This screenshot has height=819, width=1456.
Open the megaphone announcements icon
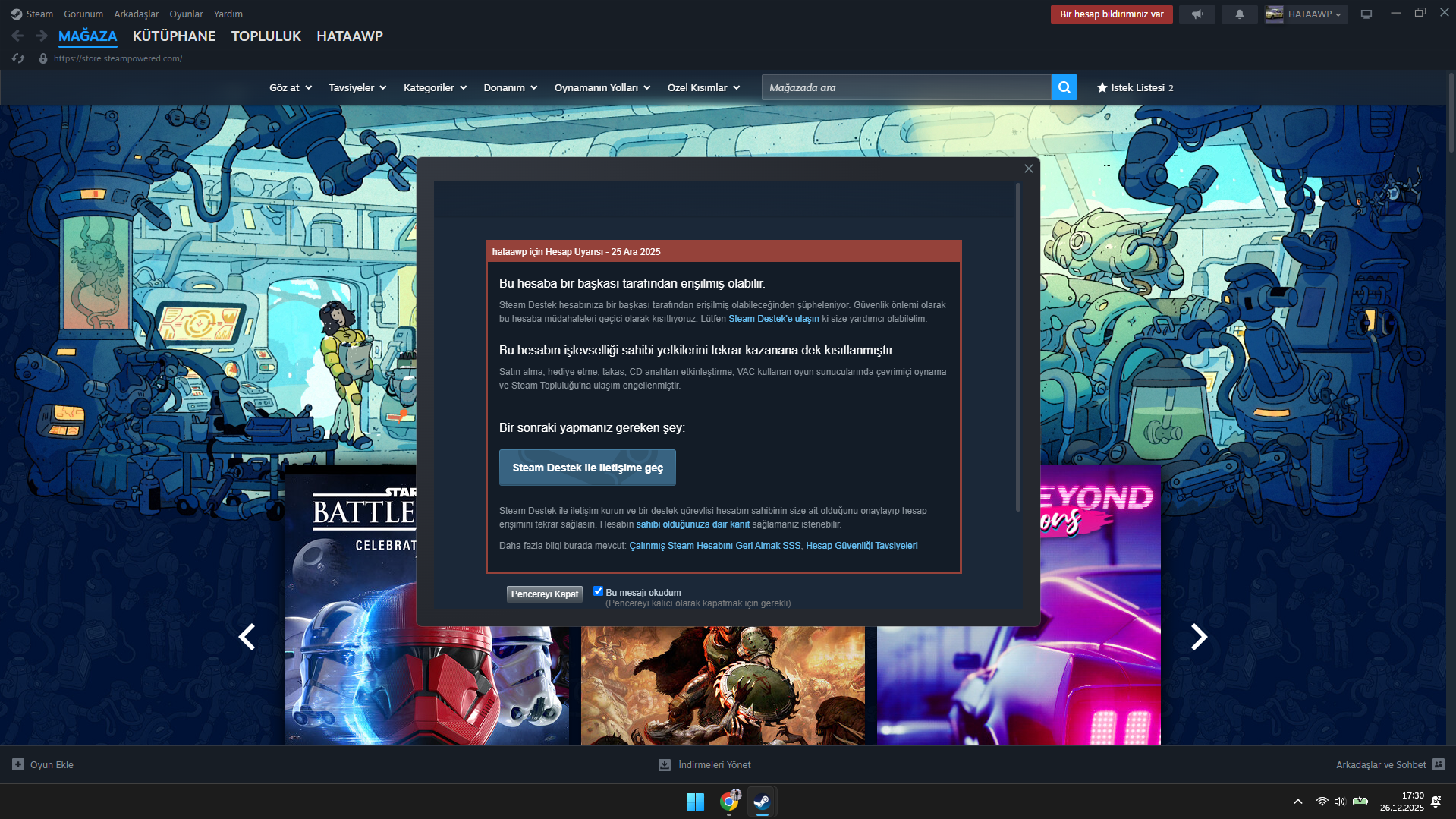(x=1197, y=14)
